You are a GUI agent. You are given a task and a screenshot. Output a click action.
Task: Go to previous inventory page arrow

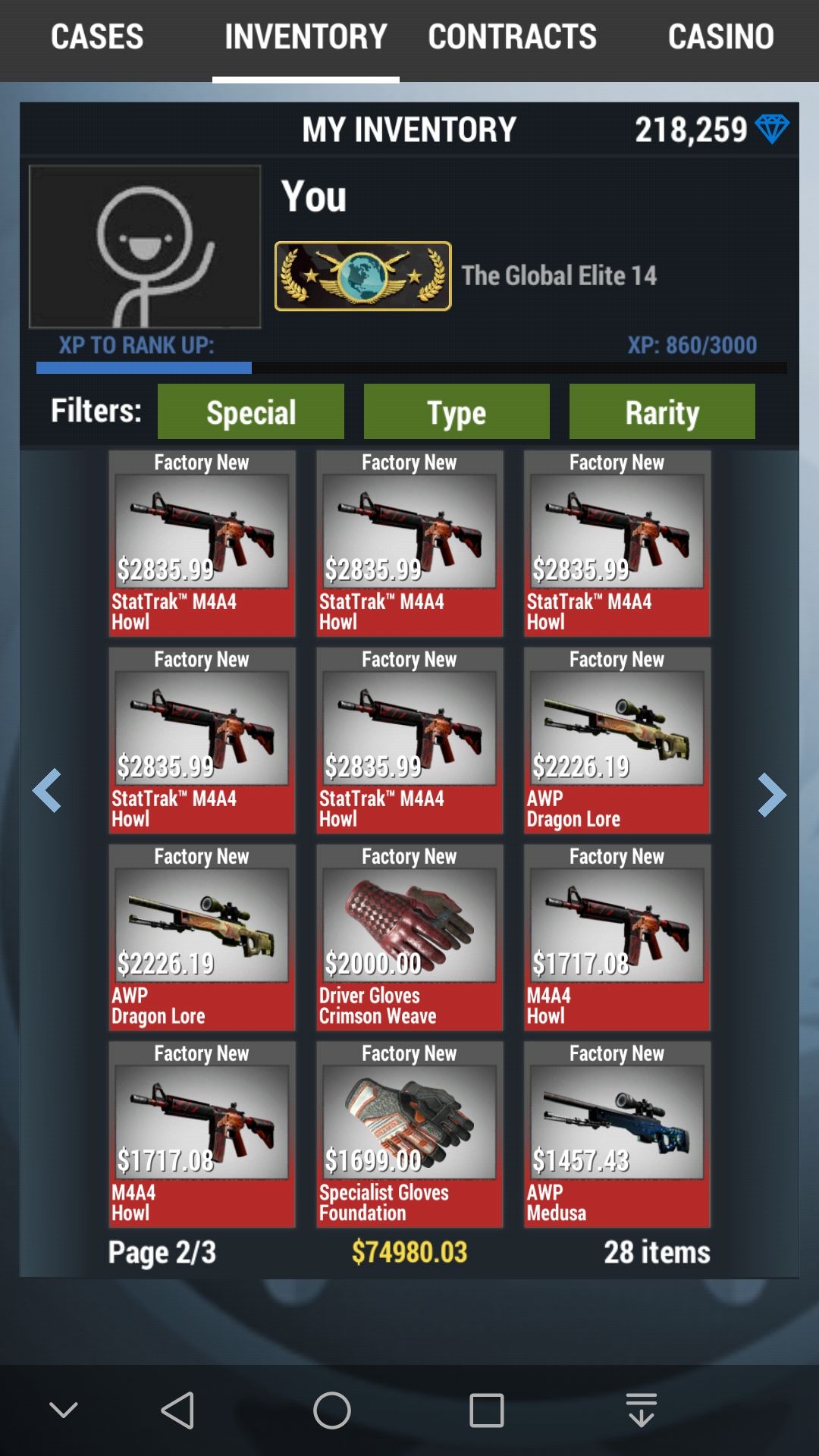(47, 791)
